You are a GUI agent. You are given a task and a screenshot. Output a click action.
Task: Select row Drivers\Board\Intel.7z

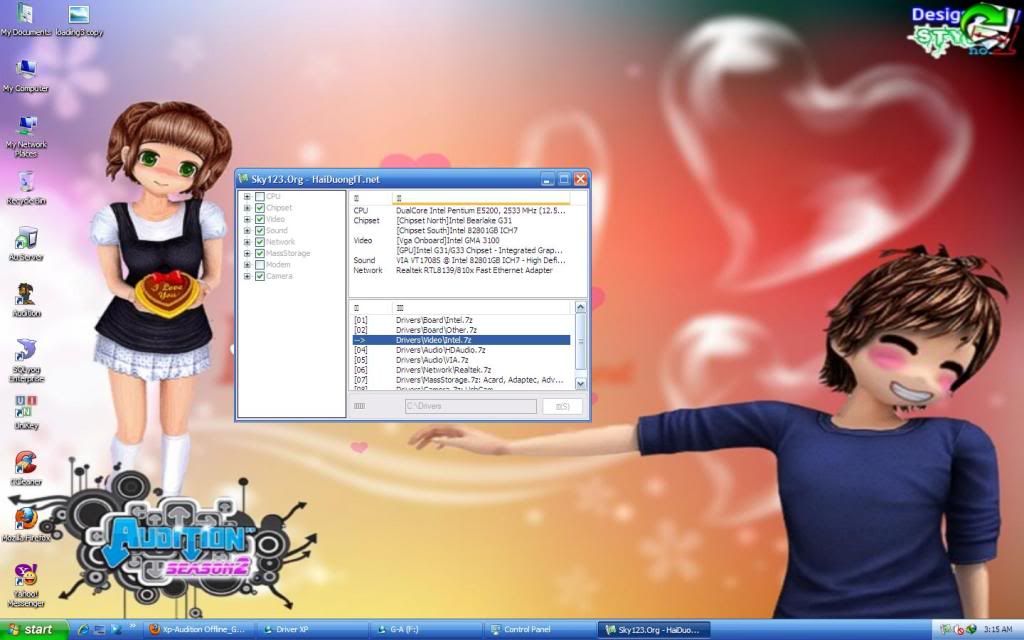(461, 320)
